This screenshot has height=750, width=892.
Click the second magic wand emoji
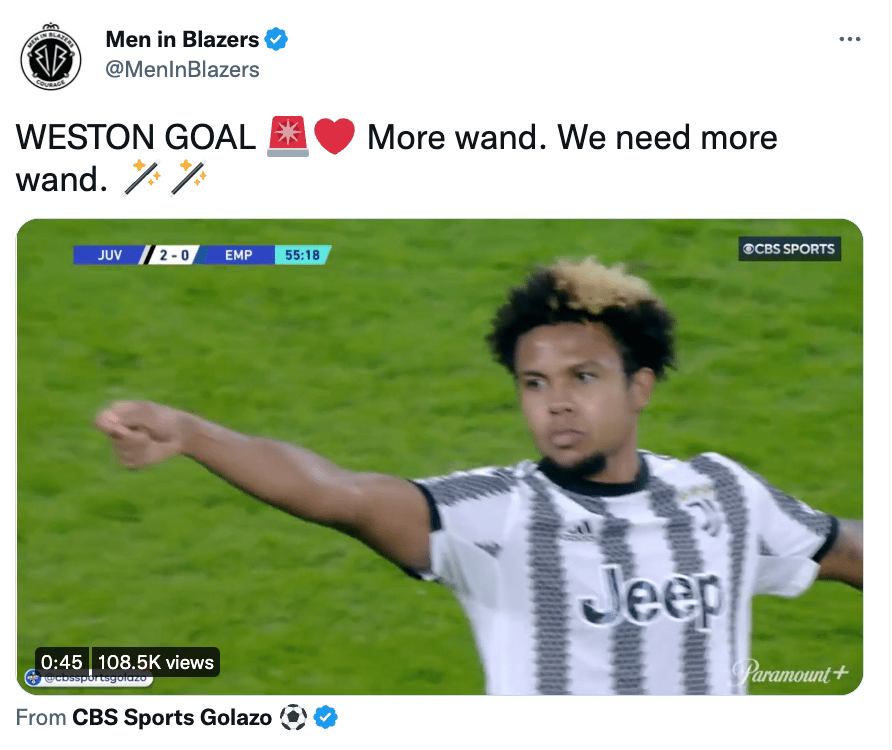(x=189, y=179)
